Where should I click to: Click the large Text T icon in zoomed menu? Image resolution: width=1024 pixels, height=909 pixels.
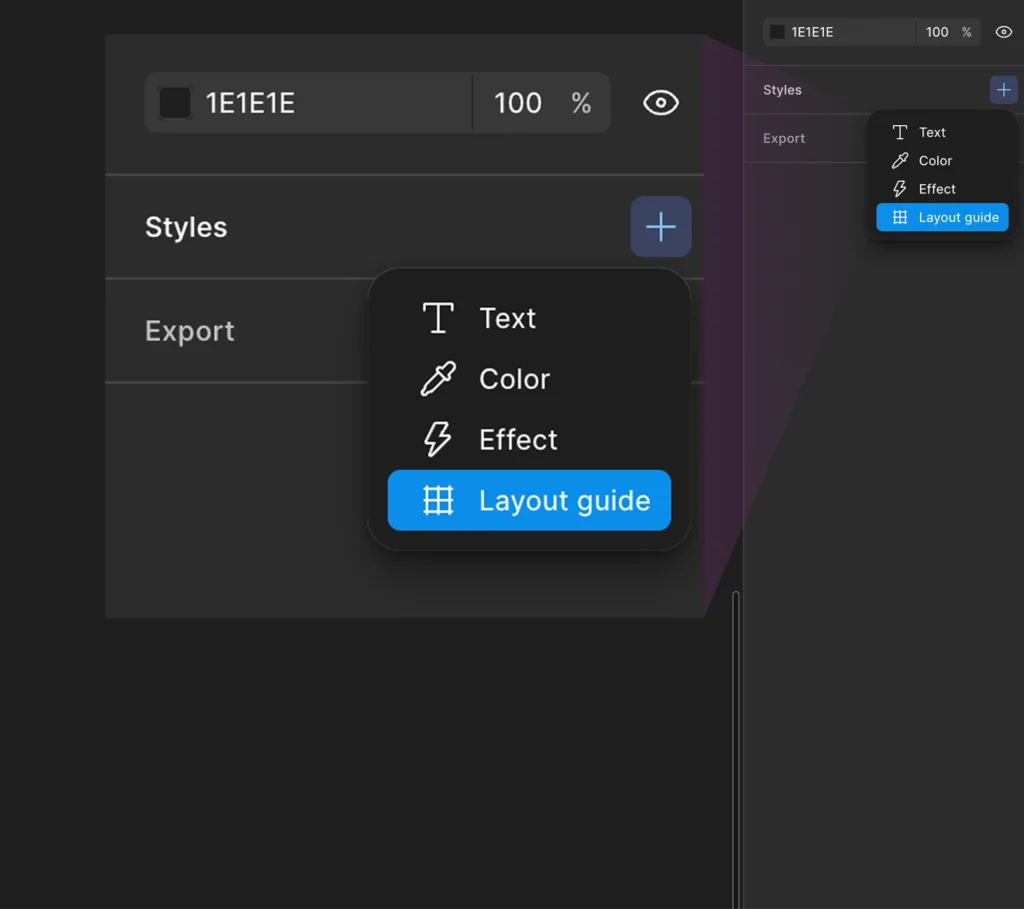coord(438,318)
